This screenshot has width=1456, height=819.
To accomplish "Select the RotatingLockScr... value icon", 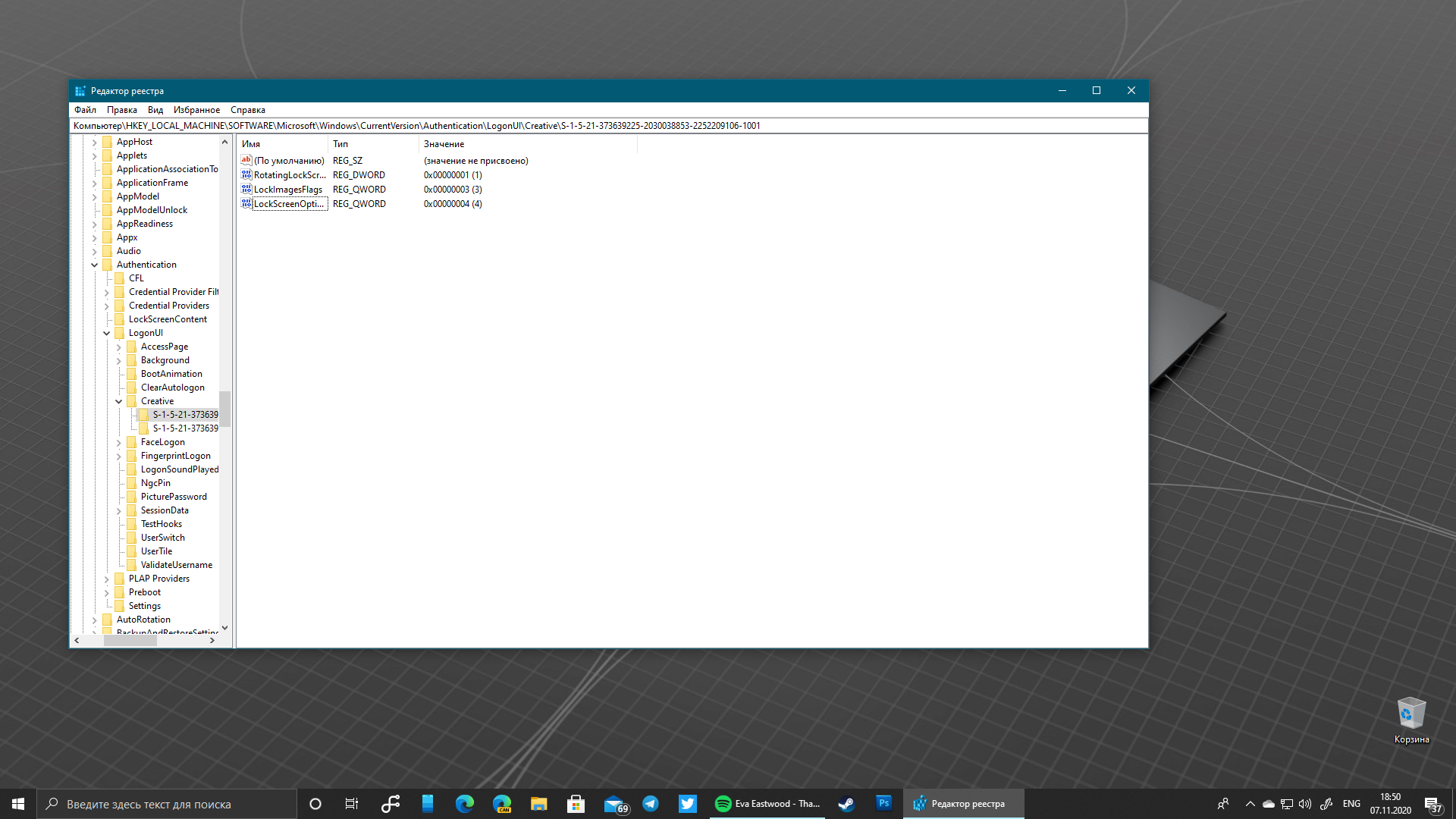I will coord(246,174).
